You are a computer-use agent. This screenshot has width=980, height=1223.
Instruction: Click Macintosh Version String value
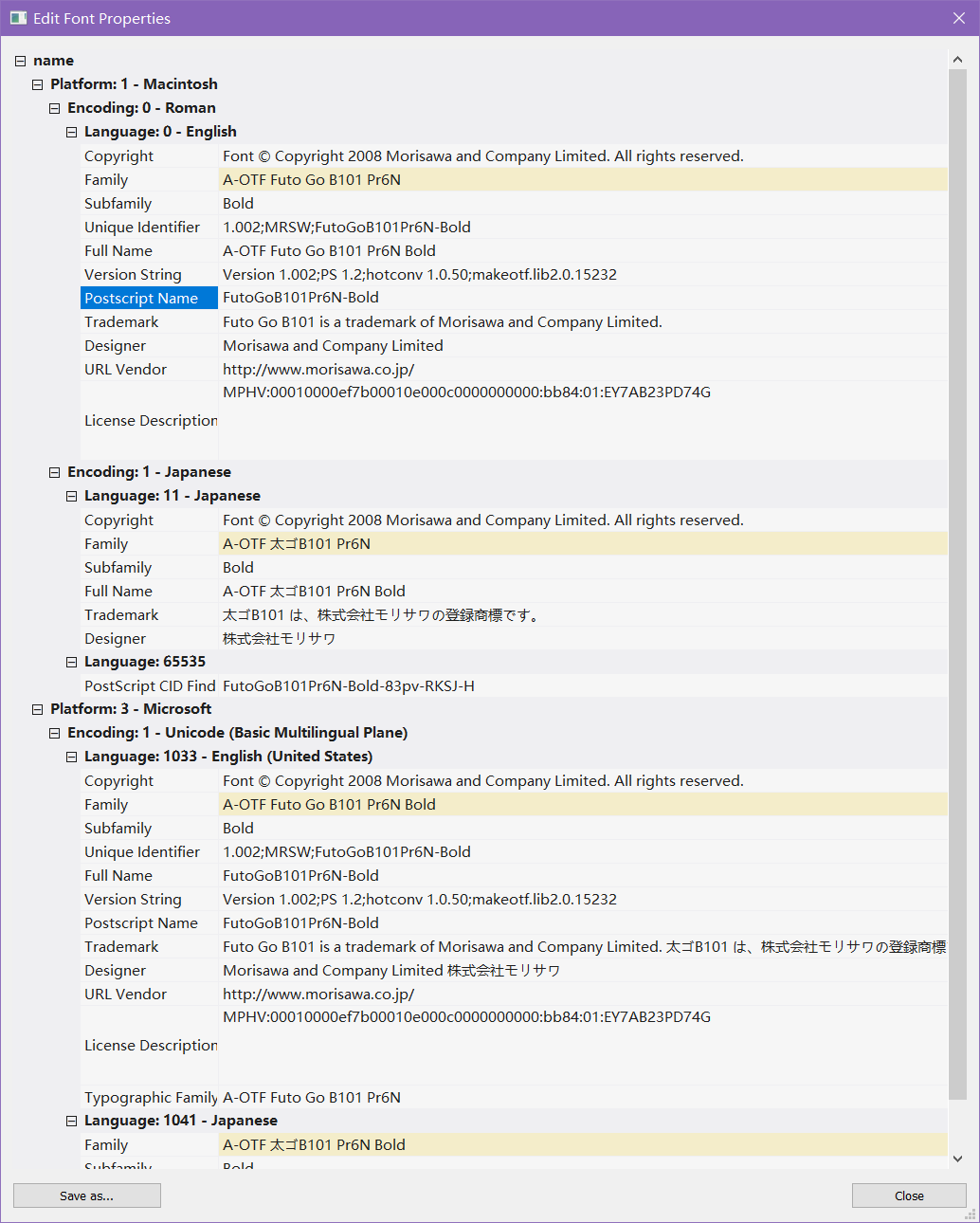point(583,274)
